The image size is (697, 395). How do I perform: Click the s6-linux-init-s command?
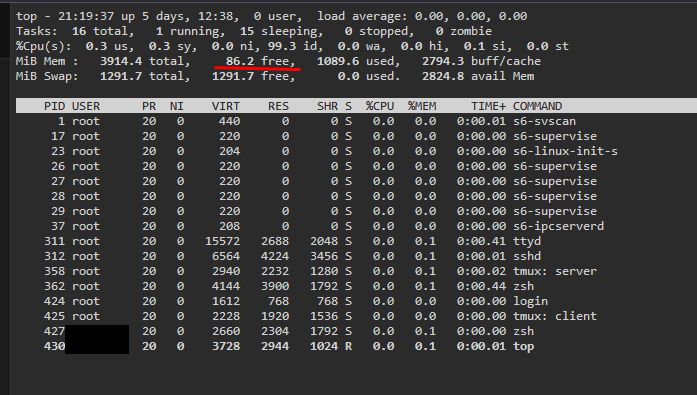[x=565, y=152]
